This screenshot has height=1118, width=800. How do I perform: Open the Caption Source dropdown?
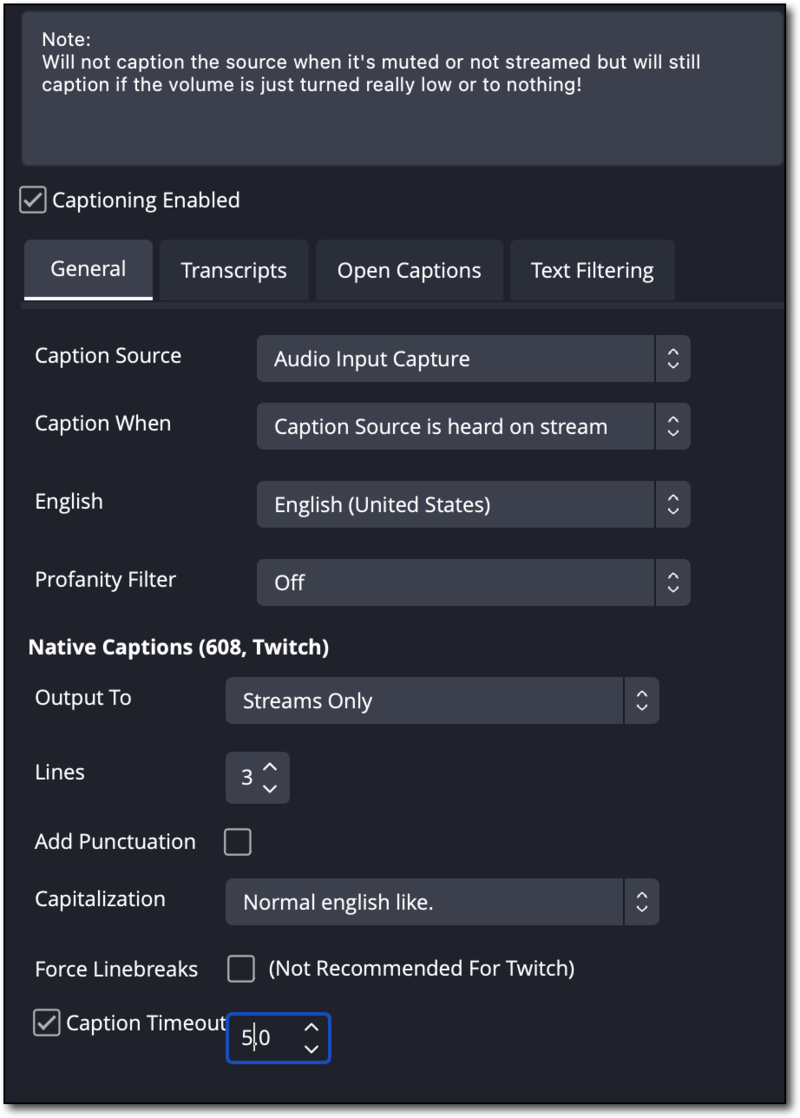[473, 359]
